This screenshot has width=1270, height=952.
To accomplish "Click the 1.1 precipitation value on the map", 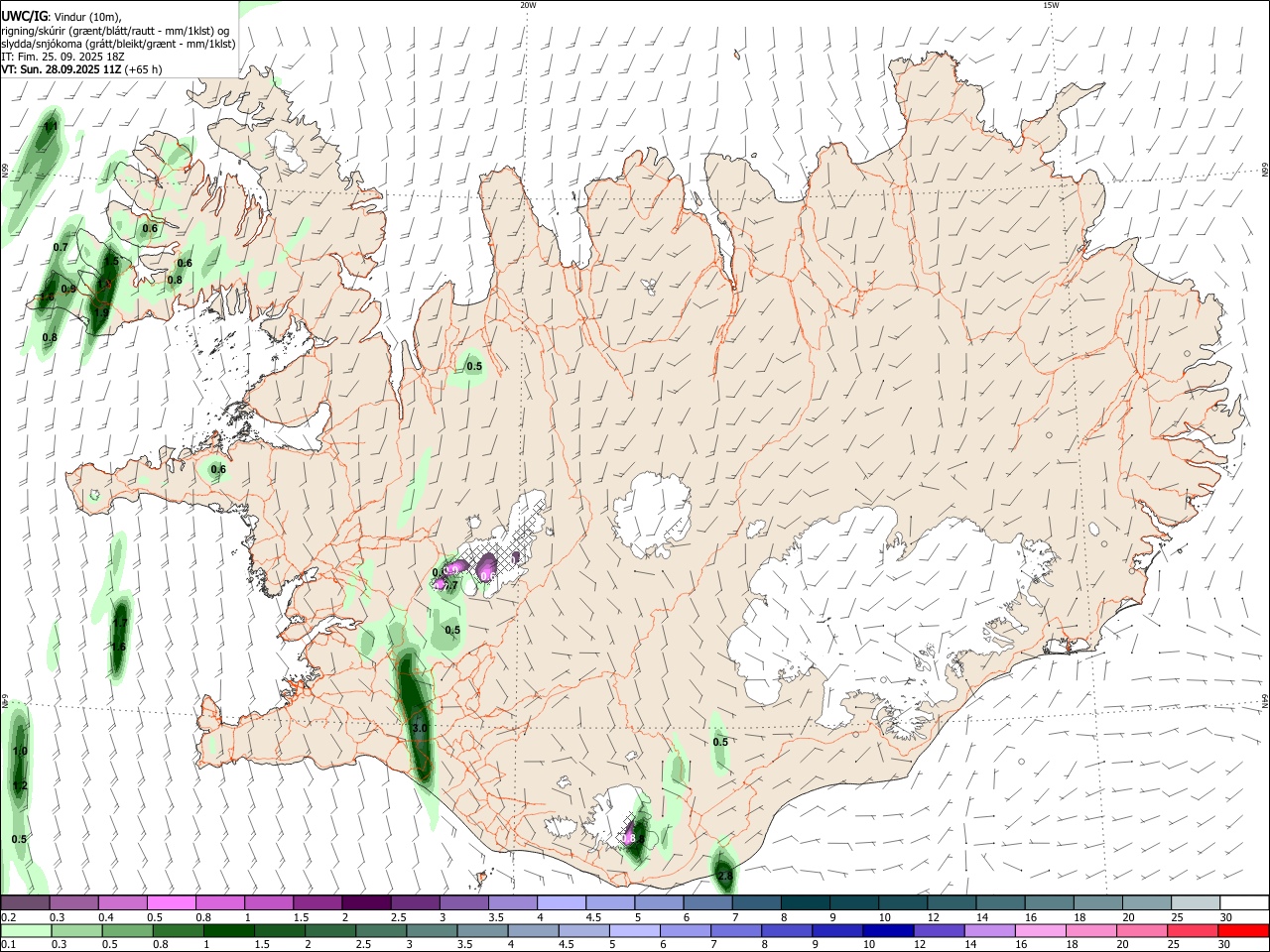I will pos(51,127).
